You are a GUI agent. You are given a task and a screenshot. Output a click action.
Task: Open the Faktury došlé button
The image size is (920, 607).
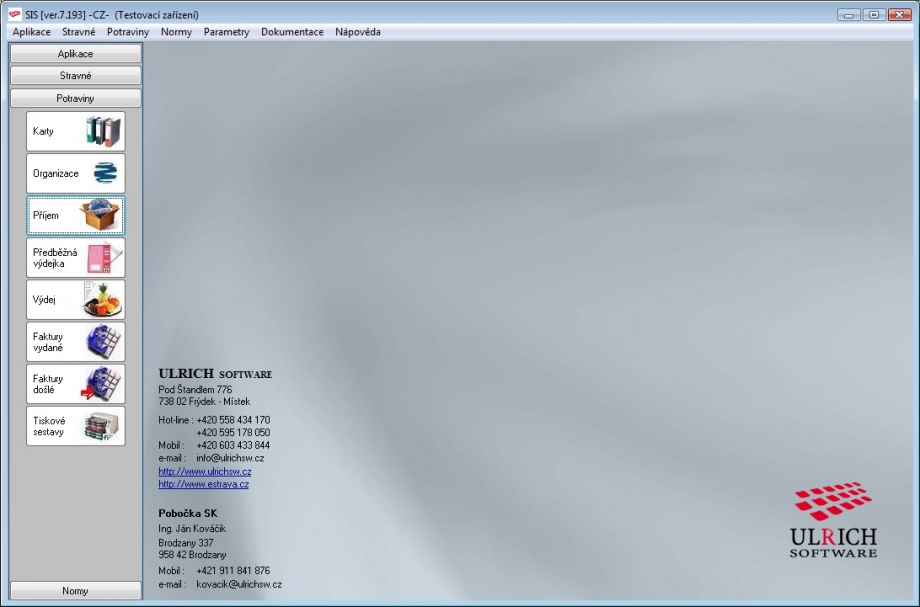(76, 384)
